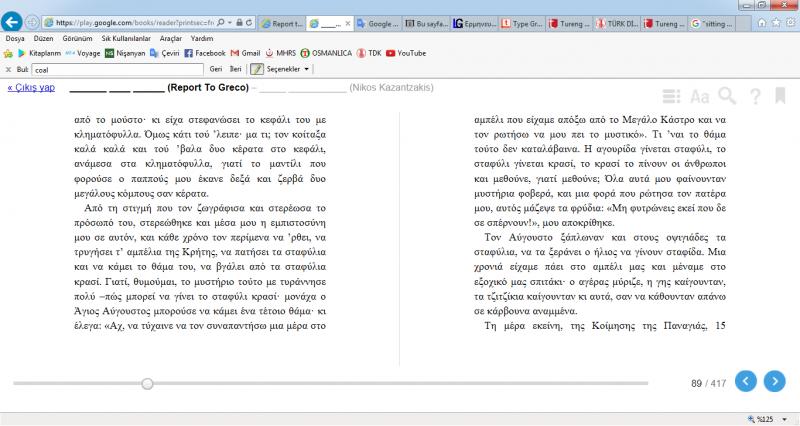Click the browser forward arrow button
Viewport: 800px width, 426px height.
click(x=32, y=22)
